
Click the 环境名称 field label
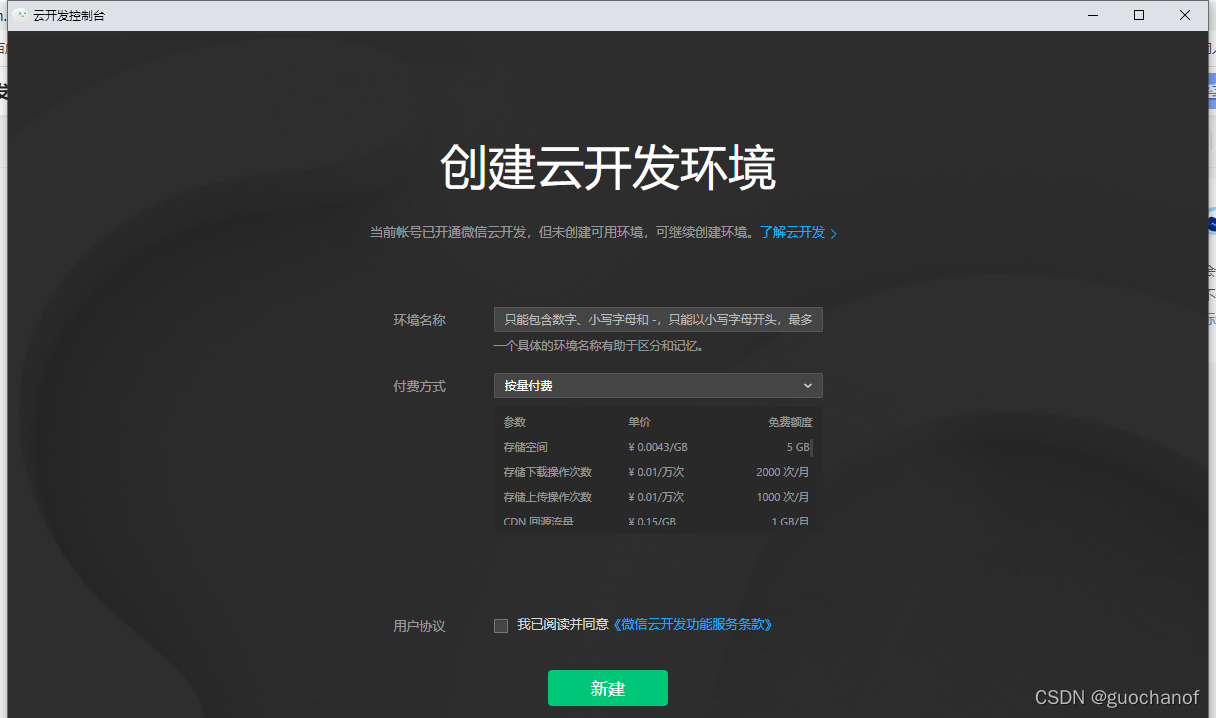pos(419,320)
